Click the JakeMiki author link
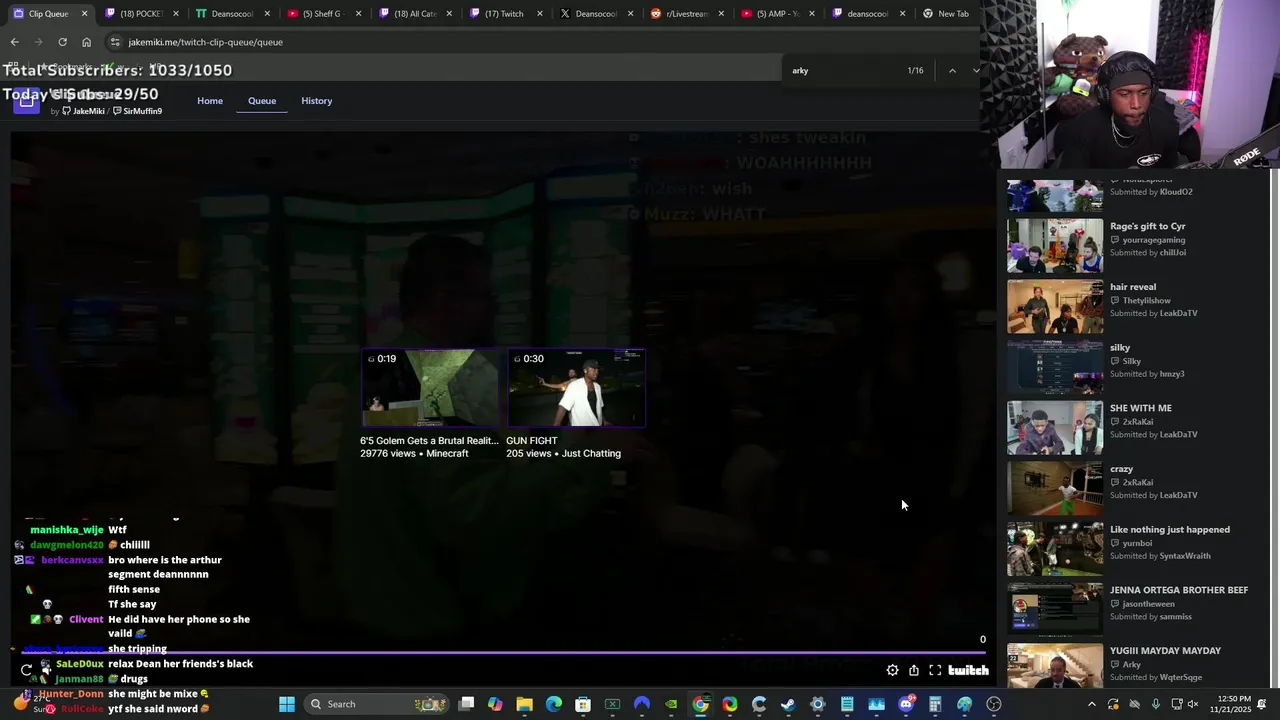Viewport: 1280px width, 720px height. click(x=83, y=111)
